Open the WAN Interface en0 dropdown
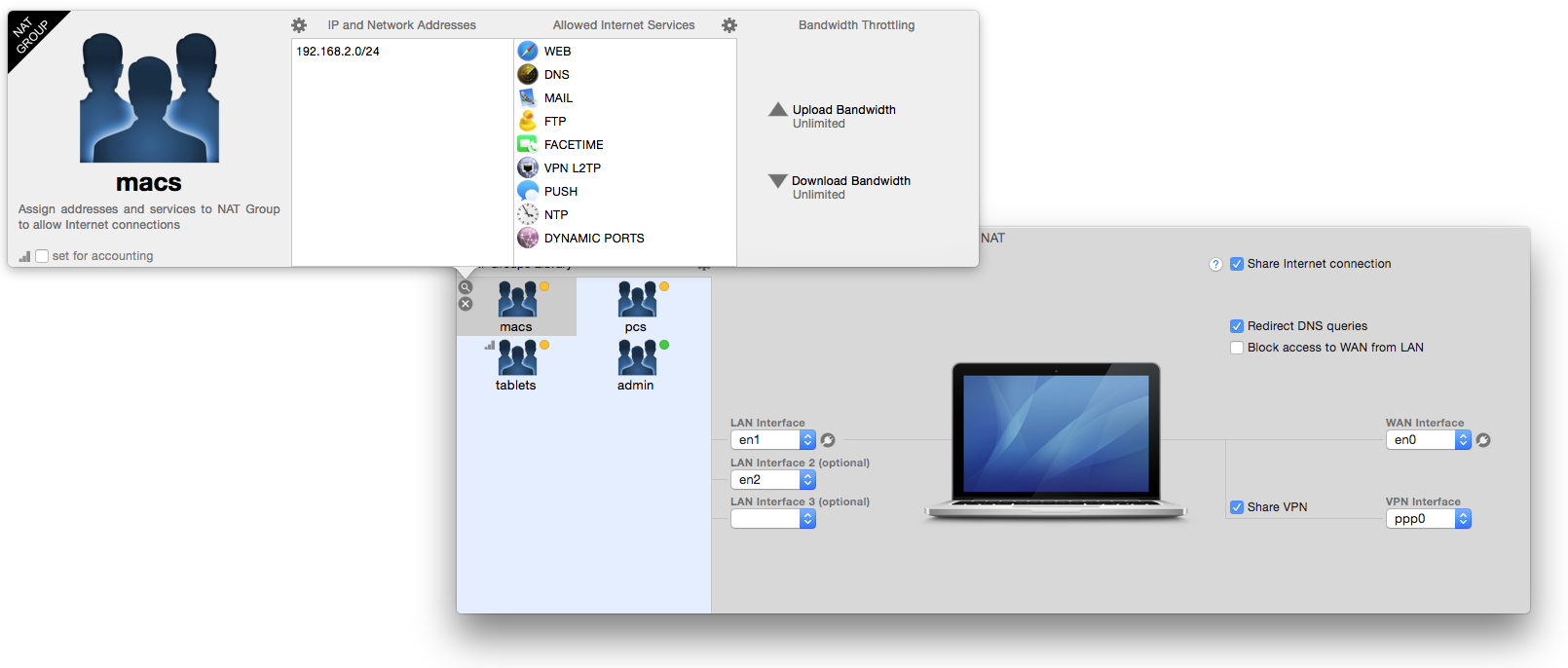The width and height of the screenshot is (1568, 668). [x=1428, y=440]
